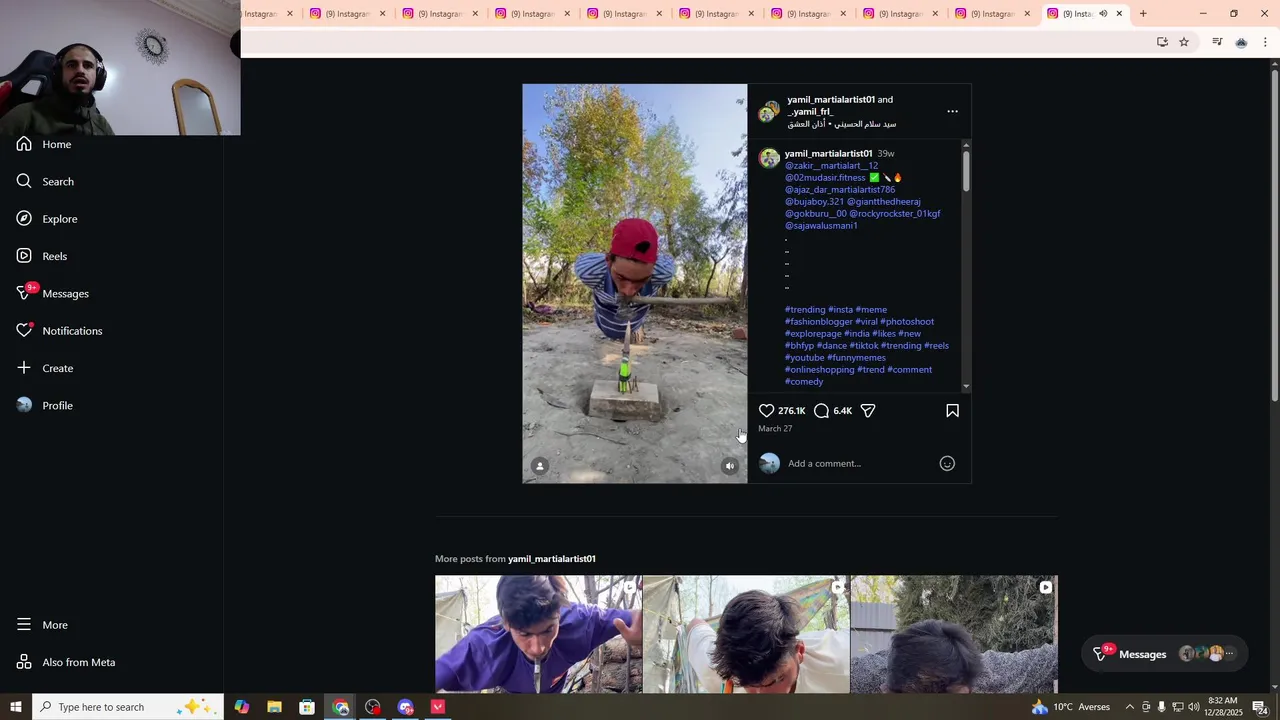Open a new browser tab
The width and height of the screenshot is (1280, 720).
point(1143,14)
